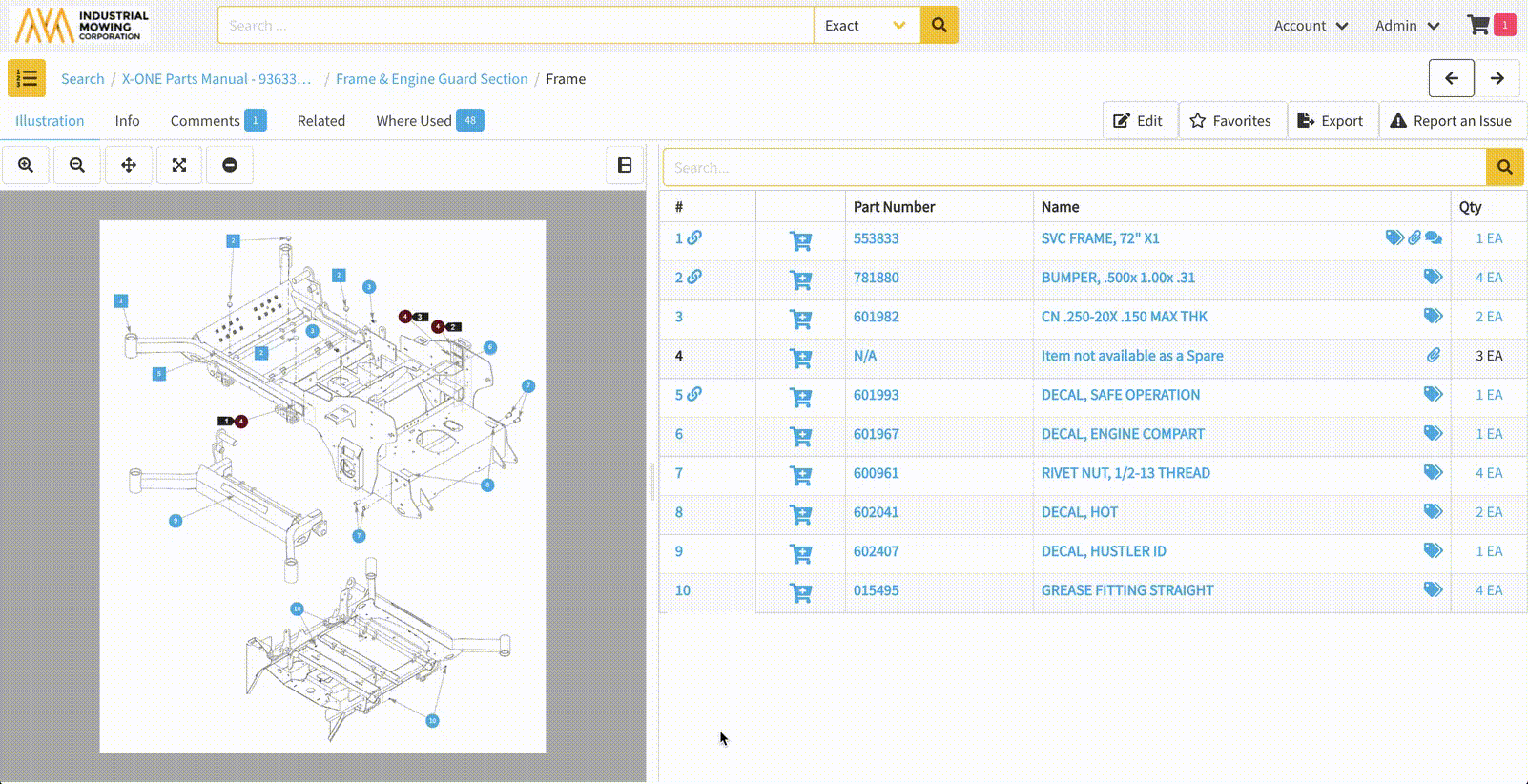
Task: Select the pan/move illustration tool
Action: pyautogui.click(x=129, y=165)
